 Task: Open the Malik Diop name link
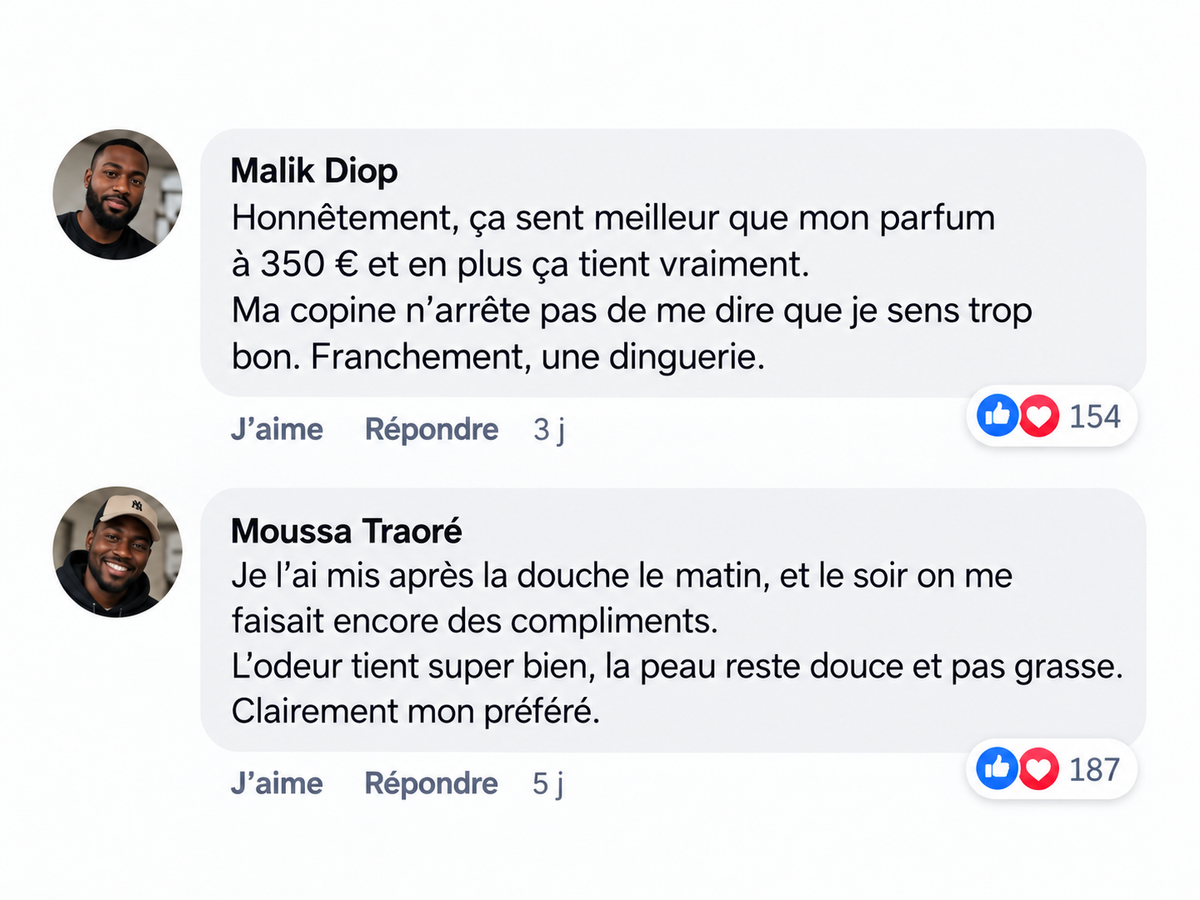pyautogui.click(x=314, y=171)
